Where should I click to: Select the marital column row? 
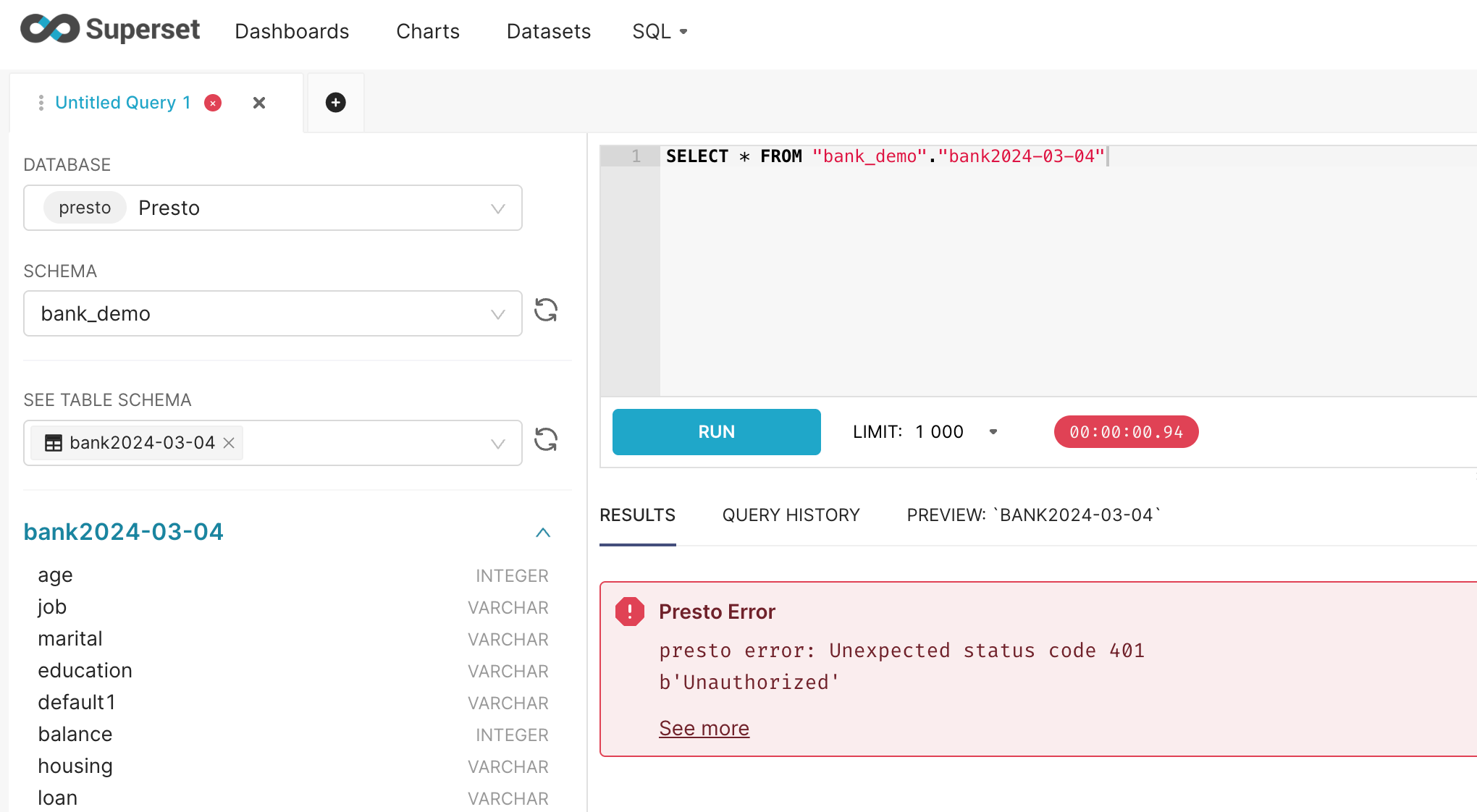293,639
